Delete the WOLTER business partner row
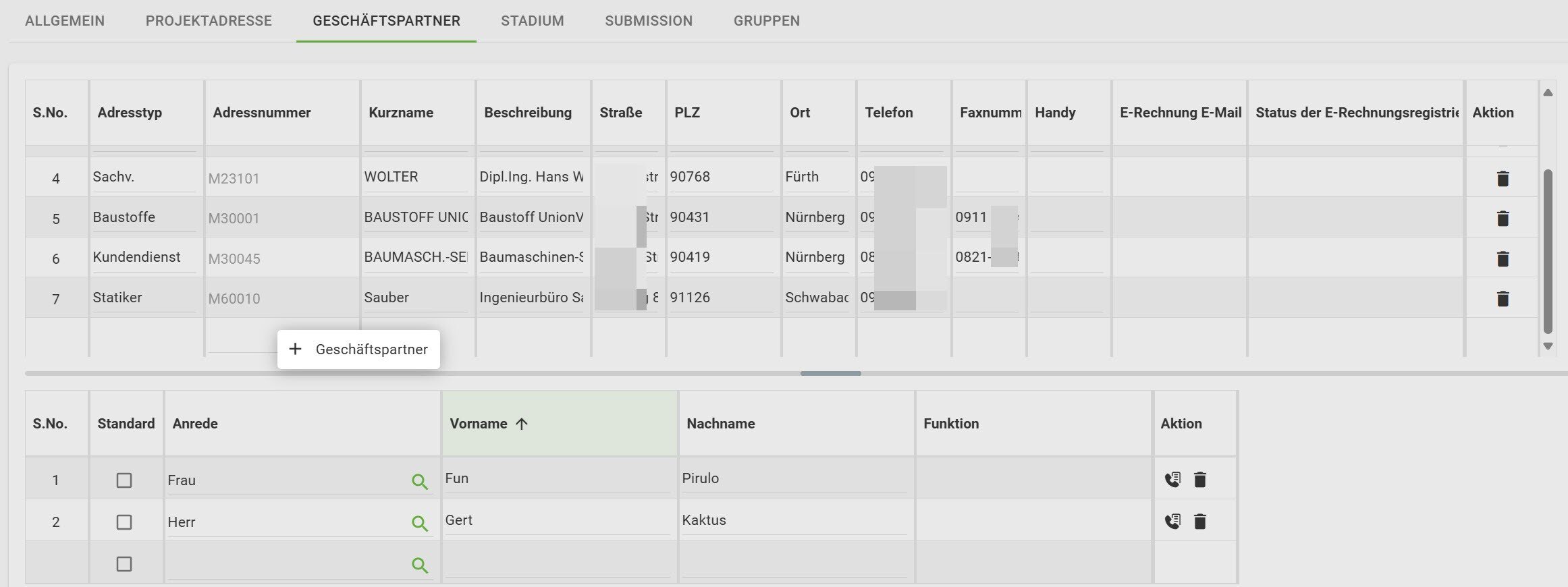 click(x=1503, y=179)
